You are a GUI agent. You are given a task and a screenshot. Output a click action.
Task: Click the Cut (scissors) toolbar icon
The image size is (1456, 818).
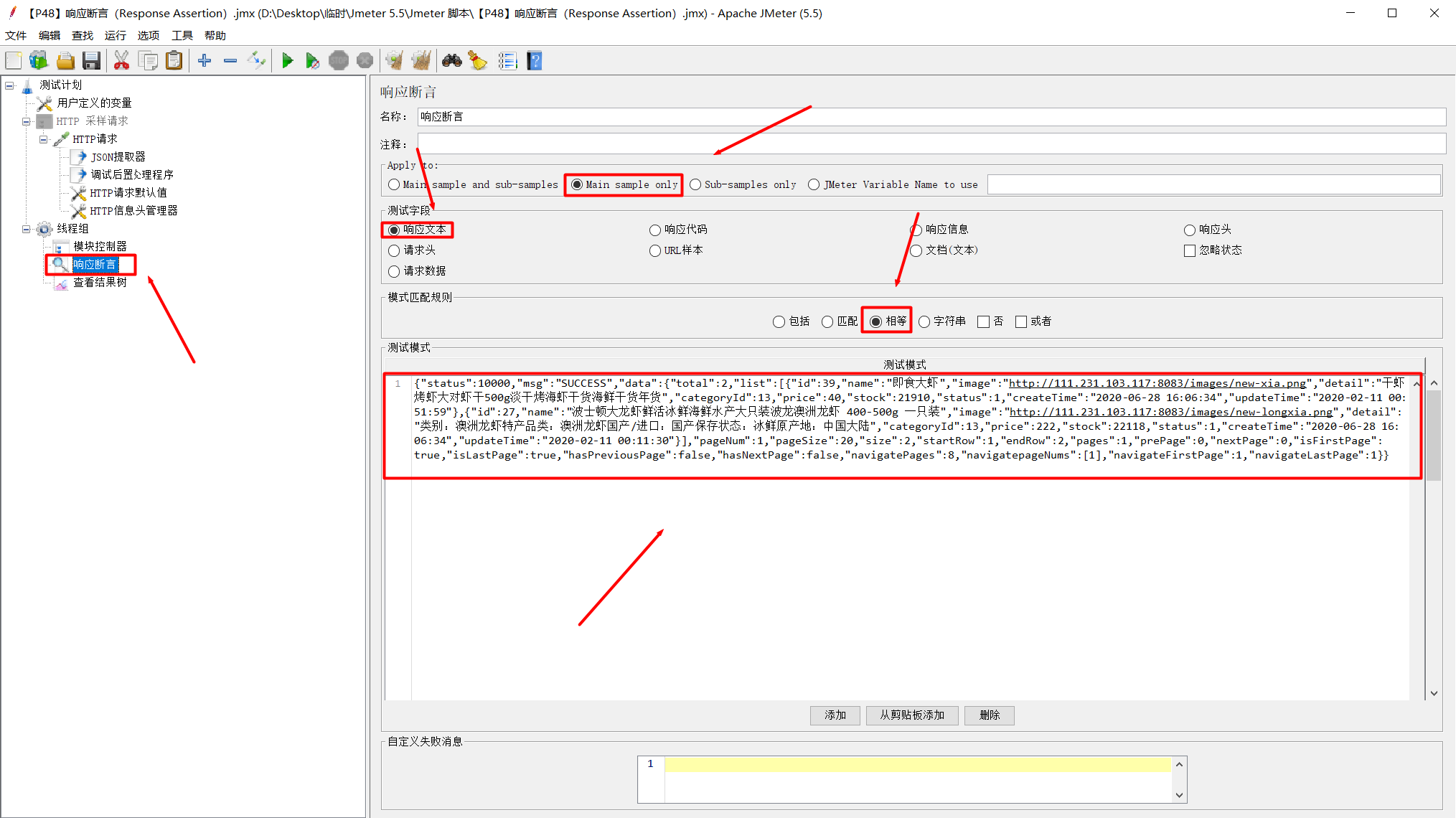tap(121, 61)
